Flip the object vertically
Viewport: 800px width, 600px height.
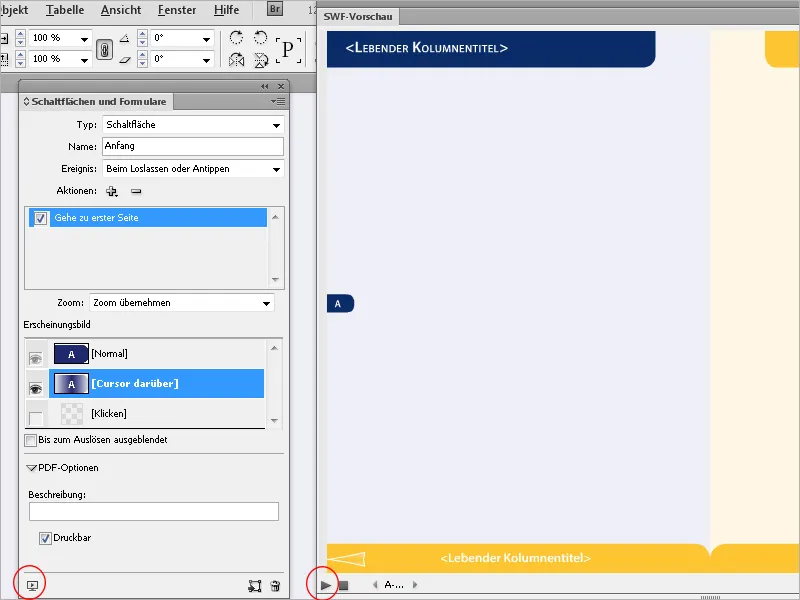(261, 60)
